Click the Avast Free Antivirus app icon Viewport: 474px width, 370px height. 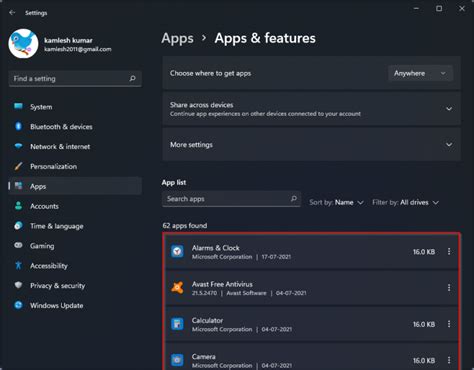(177, 287)
